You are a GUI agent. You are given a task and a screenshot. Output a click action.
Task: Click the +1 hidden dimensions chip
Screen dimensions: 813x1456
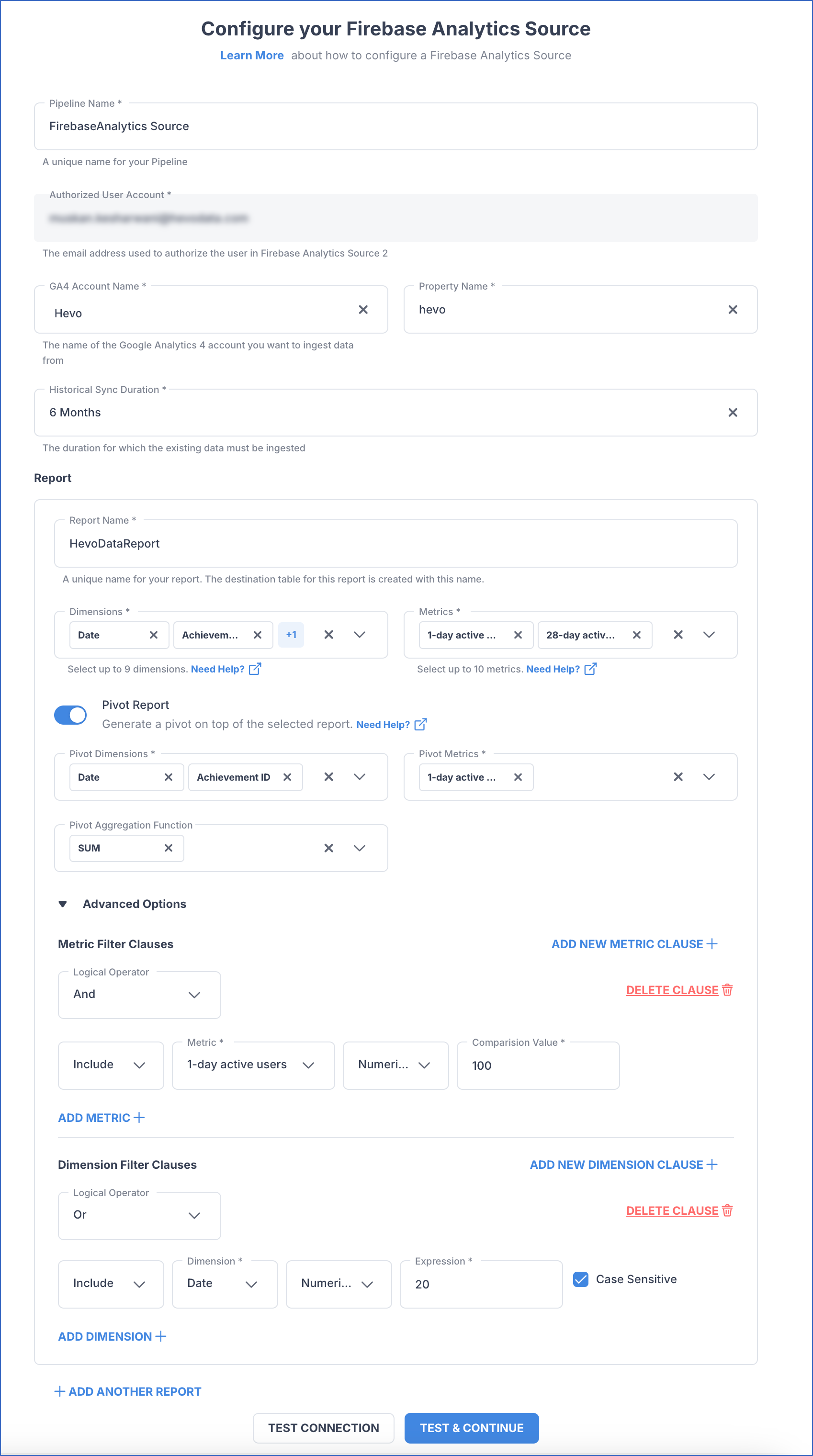291,635
